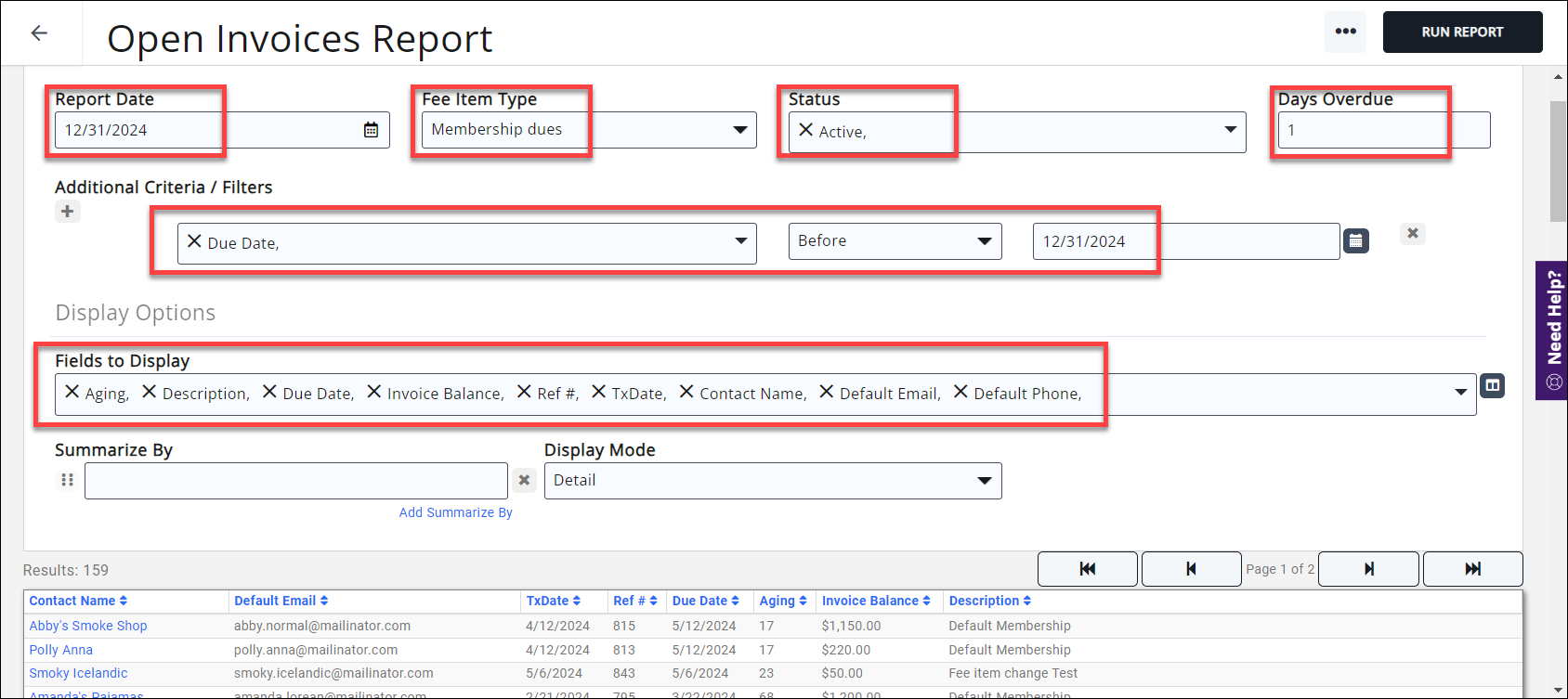1568x699 pixels.
Task: Expand the Fee Item Type dropdown
Action: pos(739,130)
